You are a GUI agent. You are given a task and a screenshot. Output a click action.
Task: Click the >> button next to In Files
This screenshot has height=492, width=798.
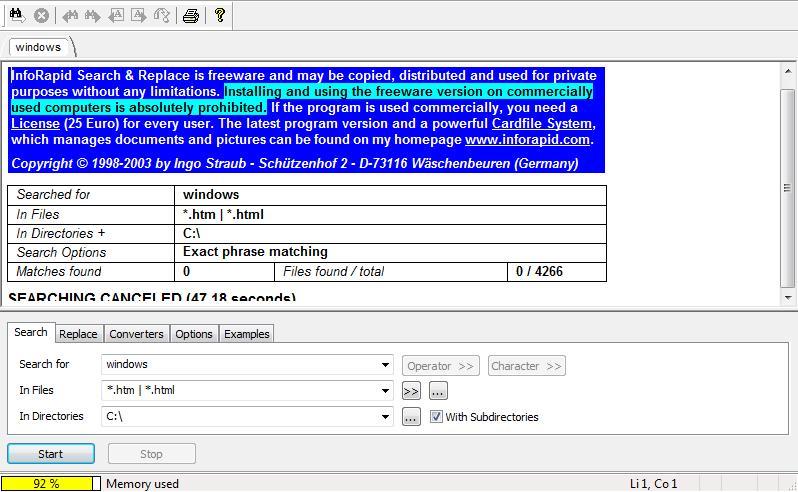(x=411, y=391)
